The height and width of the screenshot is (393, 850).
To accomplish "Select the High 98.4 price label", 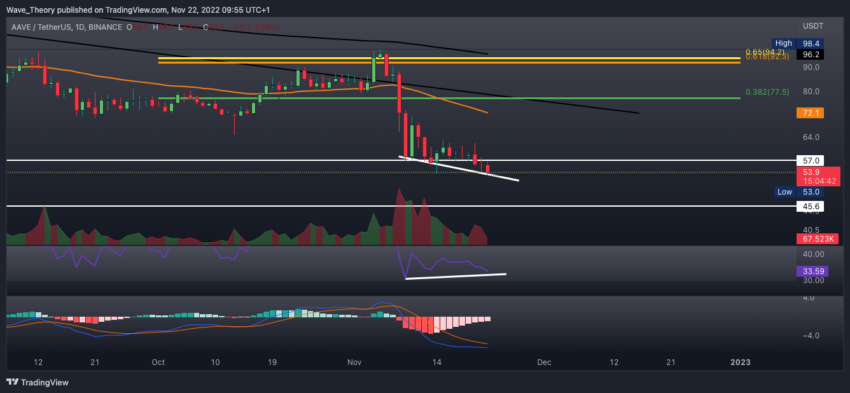I will click(x=799, y=43).
